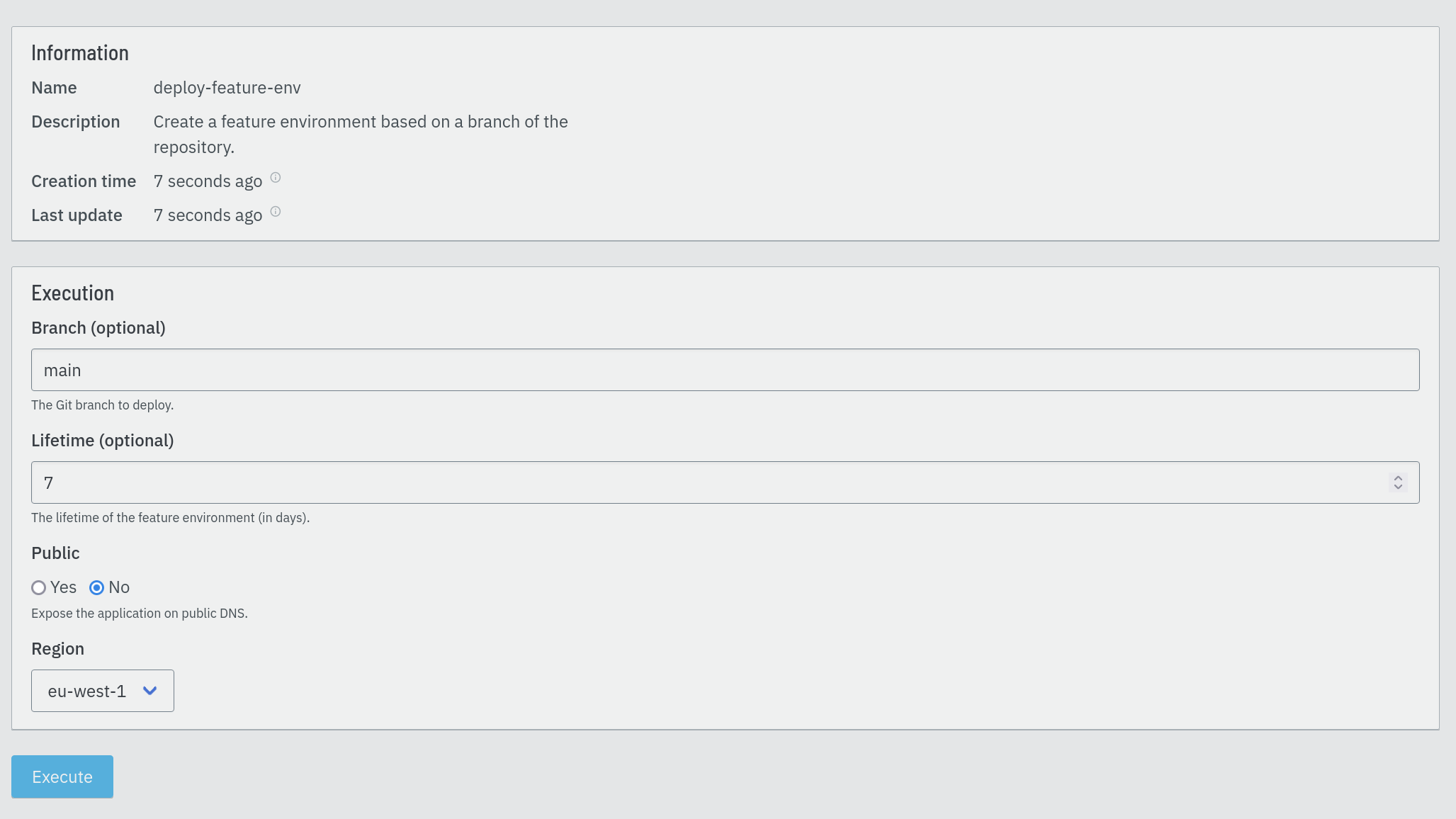Click the No label text
The image size is (1456, 819).
click(x=119, y=587)
